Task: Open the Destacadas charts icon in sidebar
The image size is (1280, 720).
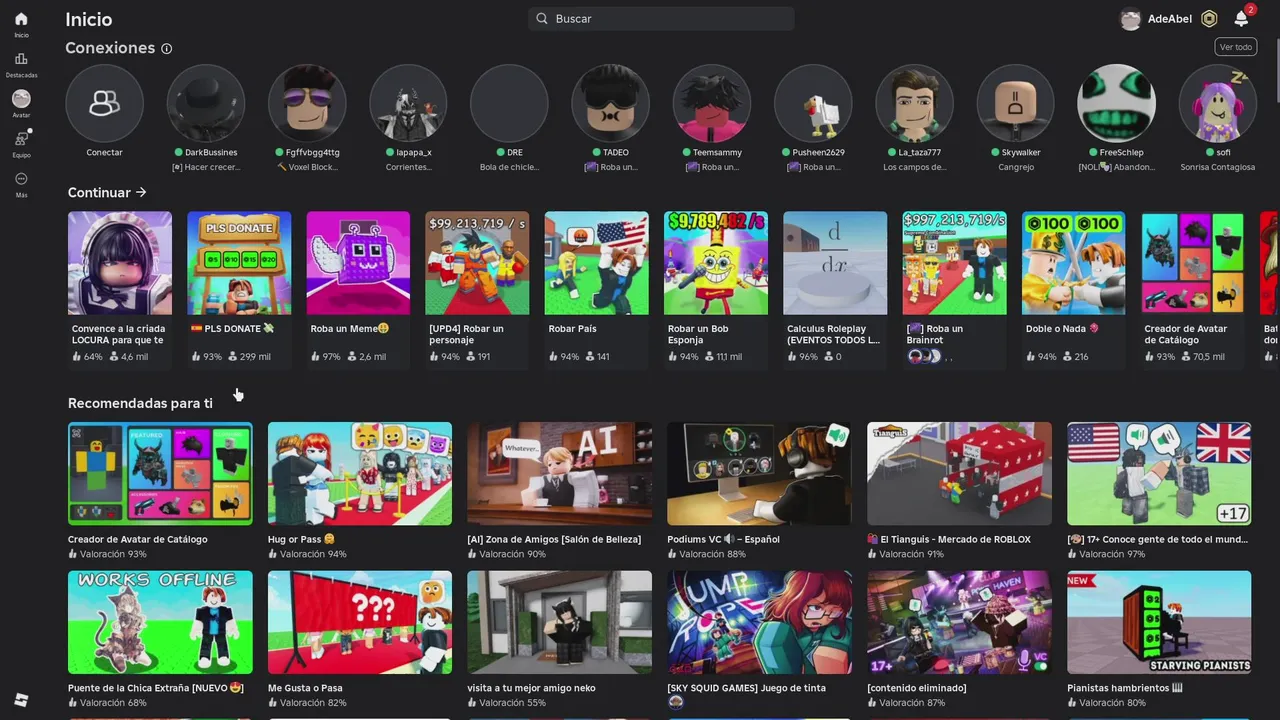Action: click(x=21, y=59)
